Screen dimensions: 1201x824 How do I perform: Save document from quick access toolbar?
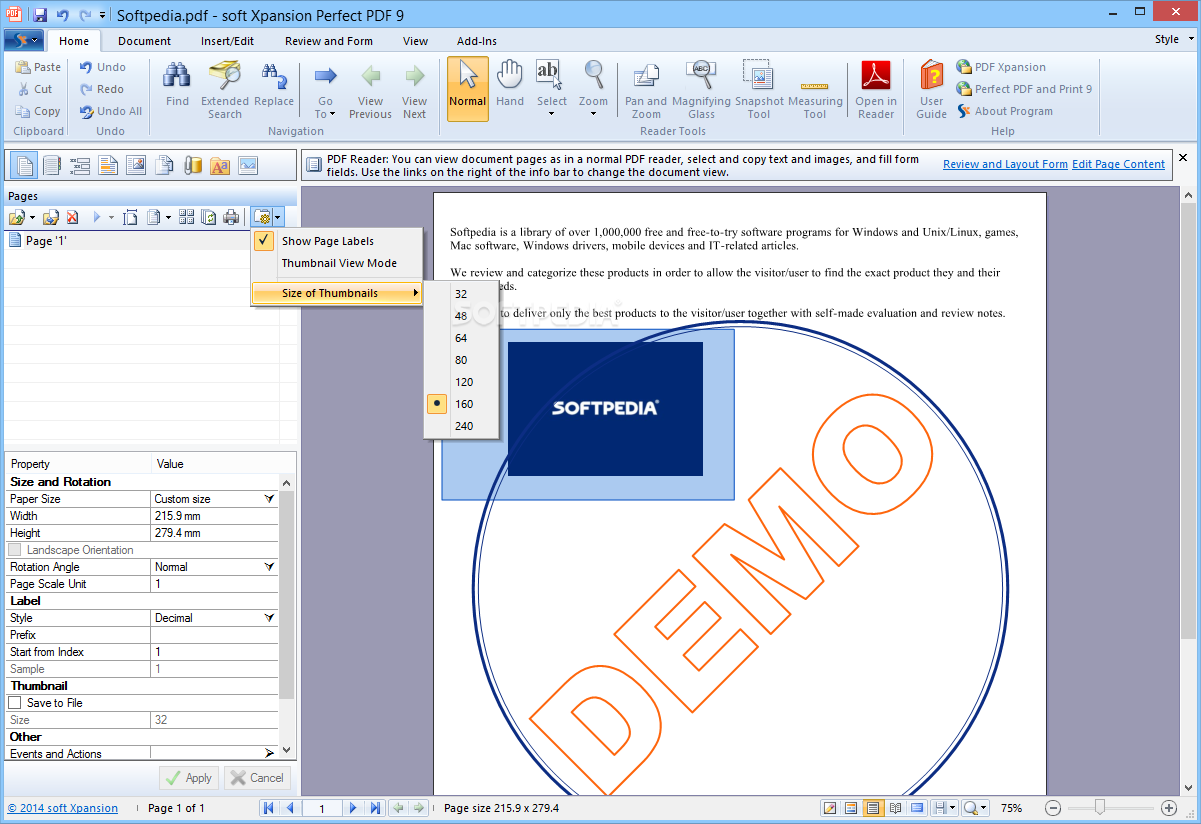[40, 14]
